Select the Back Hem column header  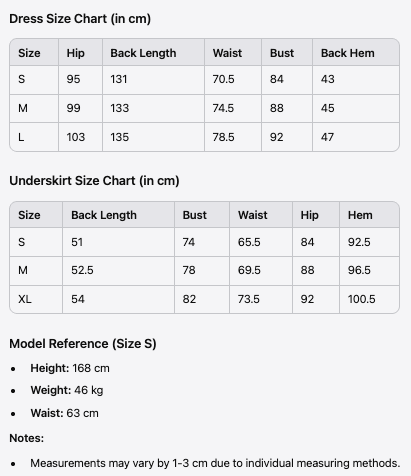348,53
